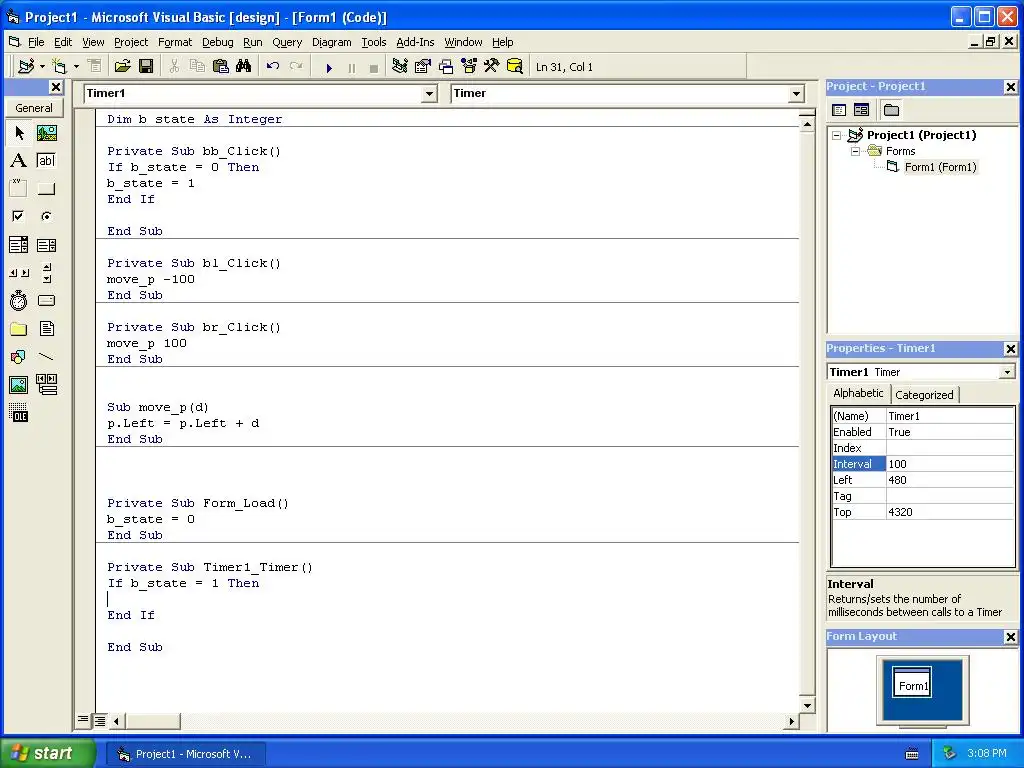Open Form Layout Window from toolbar
1024x768 pixels.
click(446, 67)
